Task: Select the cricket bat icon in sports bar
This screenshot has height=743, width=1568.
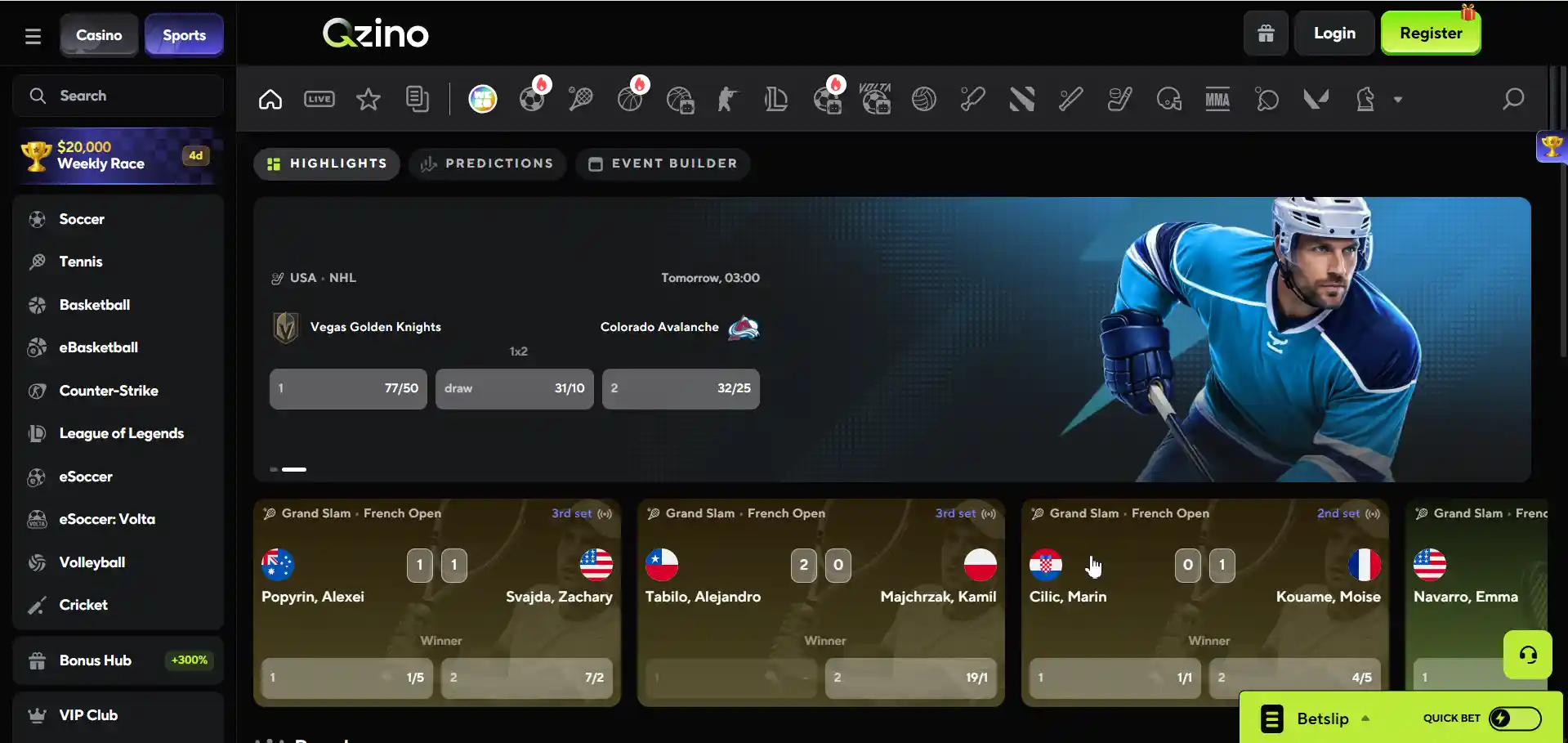Action: click(972, 100)
